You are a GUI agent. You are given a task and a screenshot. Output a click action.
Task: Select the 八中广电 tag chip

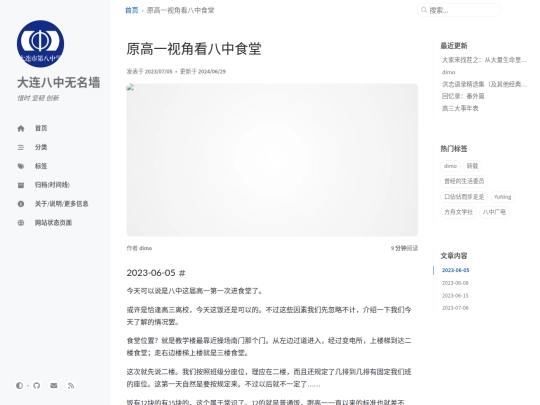(494, 212)
